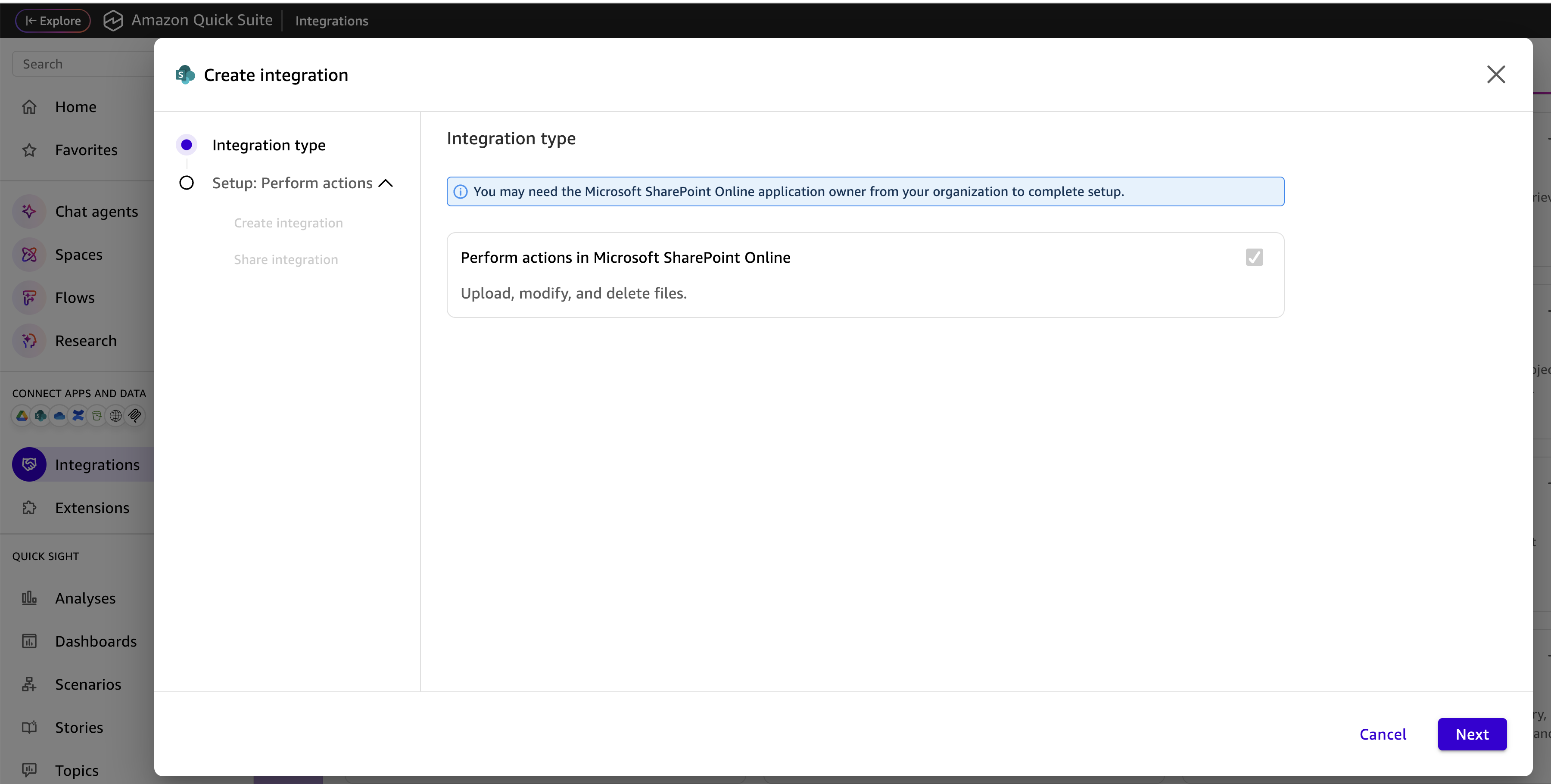Click the Next button

point(1472,734)
